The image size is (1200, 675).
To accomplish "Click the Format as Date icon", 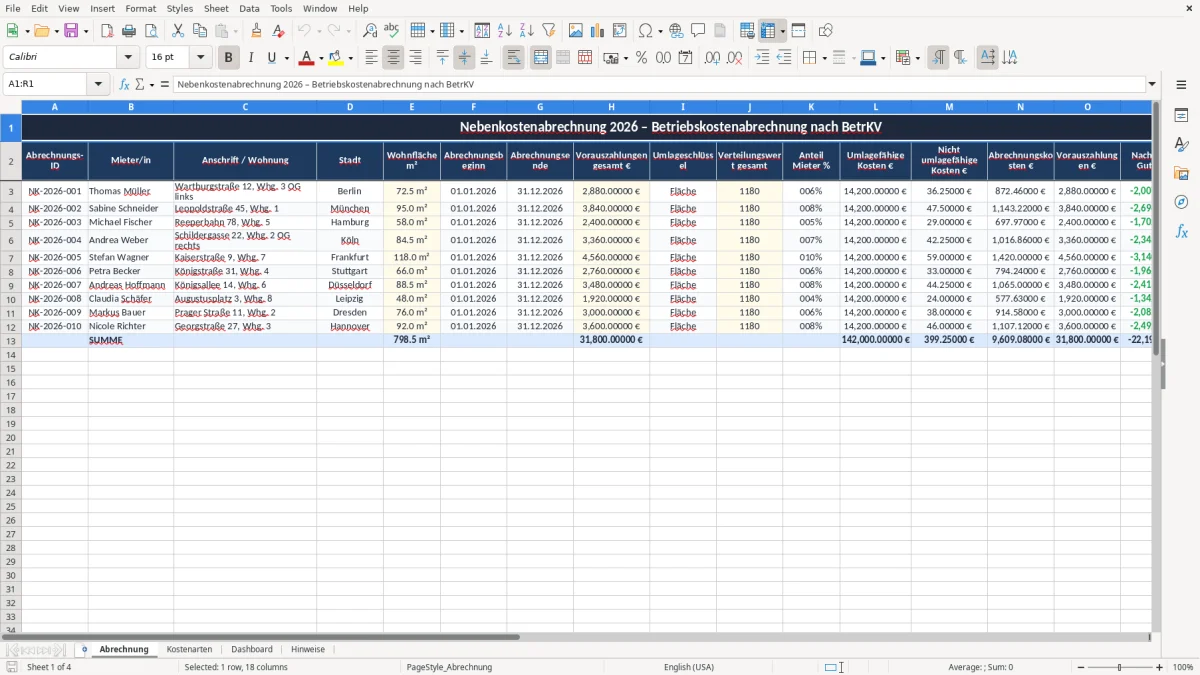I will [x=685, y=58].
